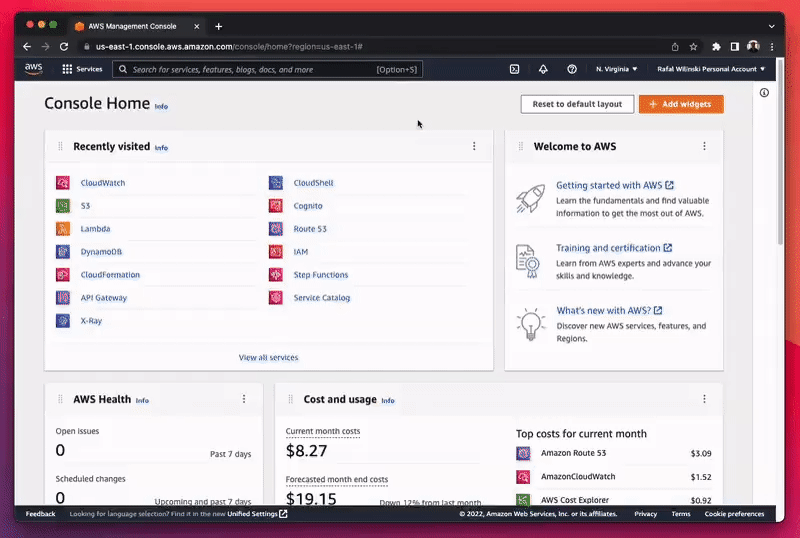Viewport: 800px width, 538px height.
Task: Open the side info panel icon
Action: 764,92
